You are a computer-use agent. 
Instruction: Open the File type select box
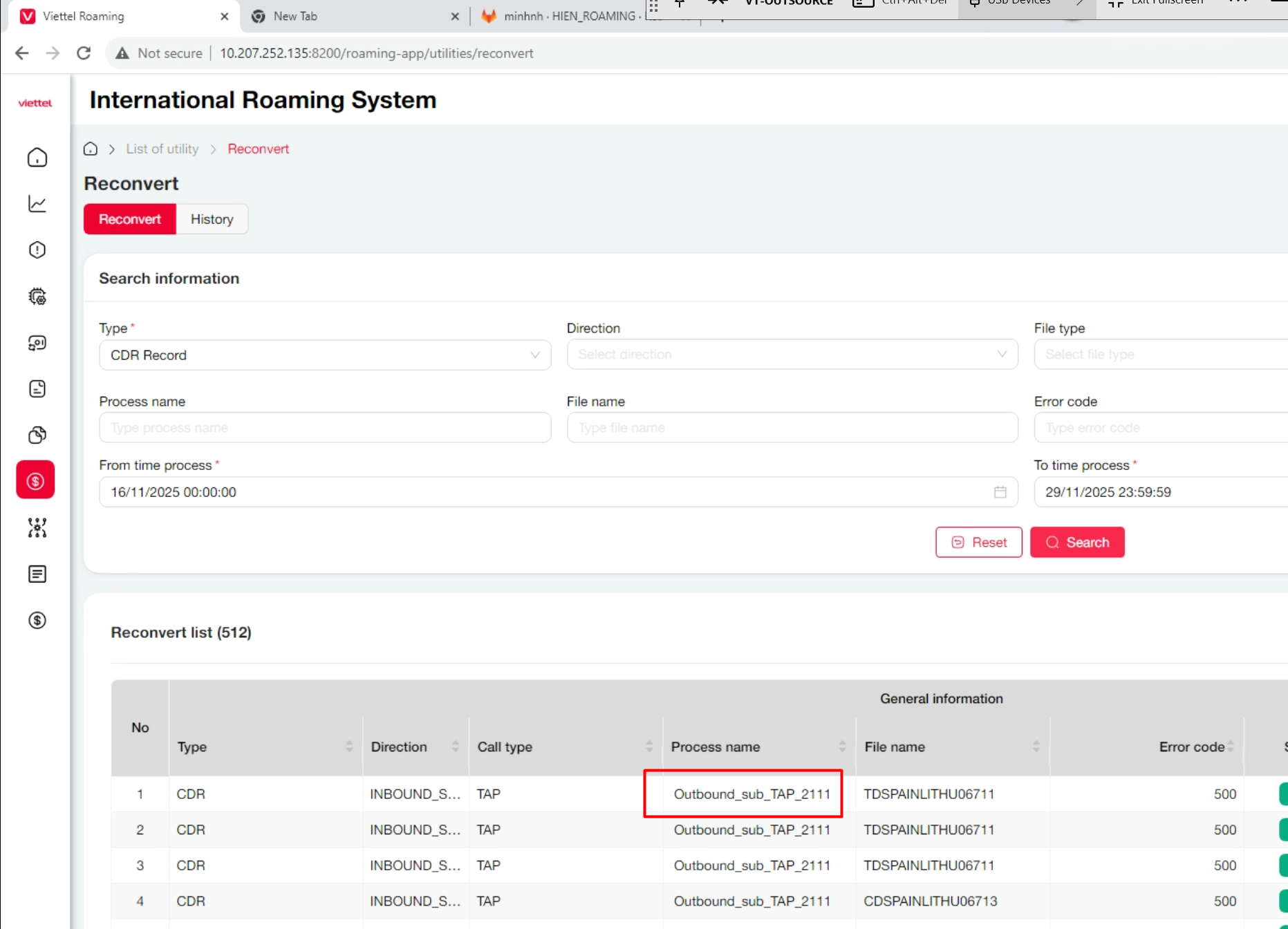click(x=1160, y=355)
